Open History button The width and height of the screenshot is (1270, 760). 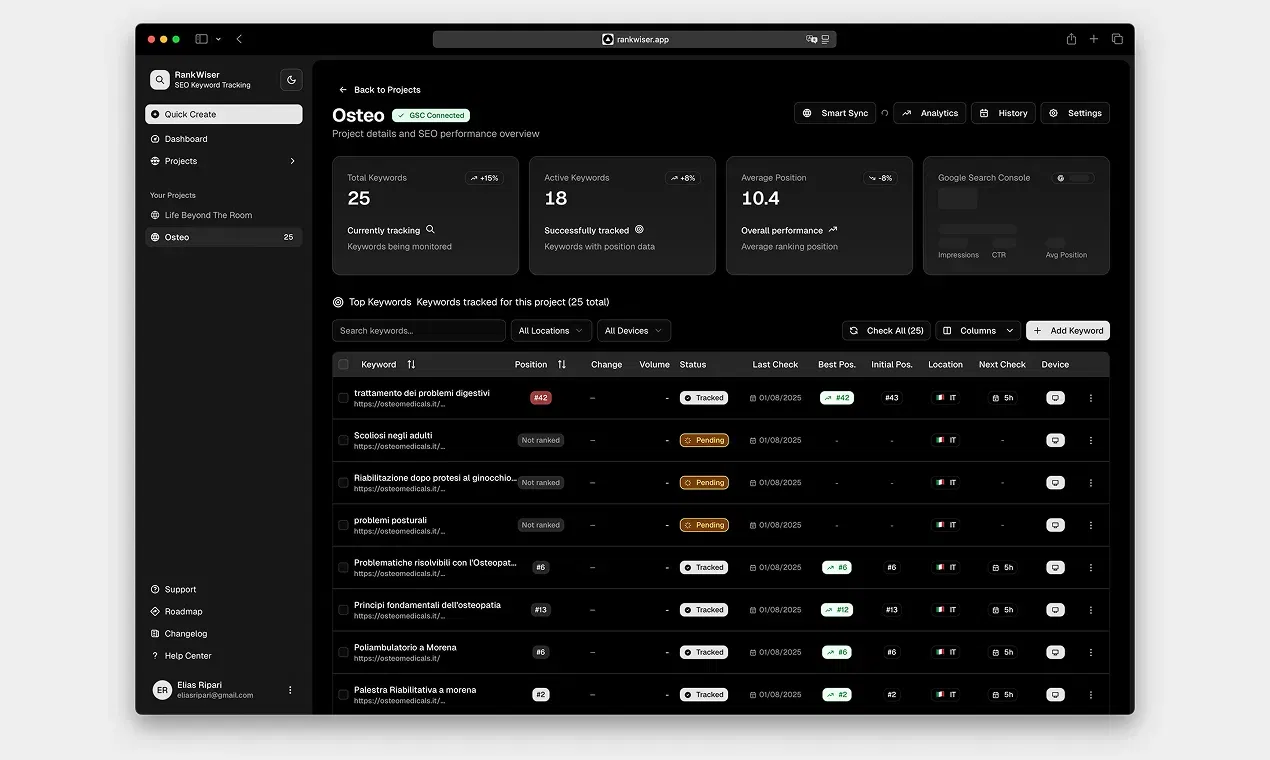pos(1003,113)
